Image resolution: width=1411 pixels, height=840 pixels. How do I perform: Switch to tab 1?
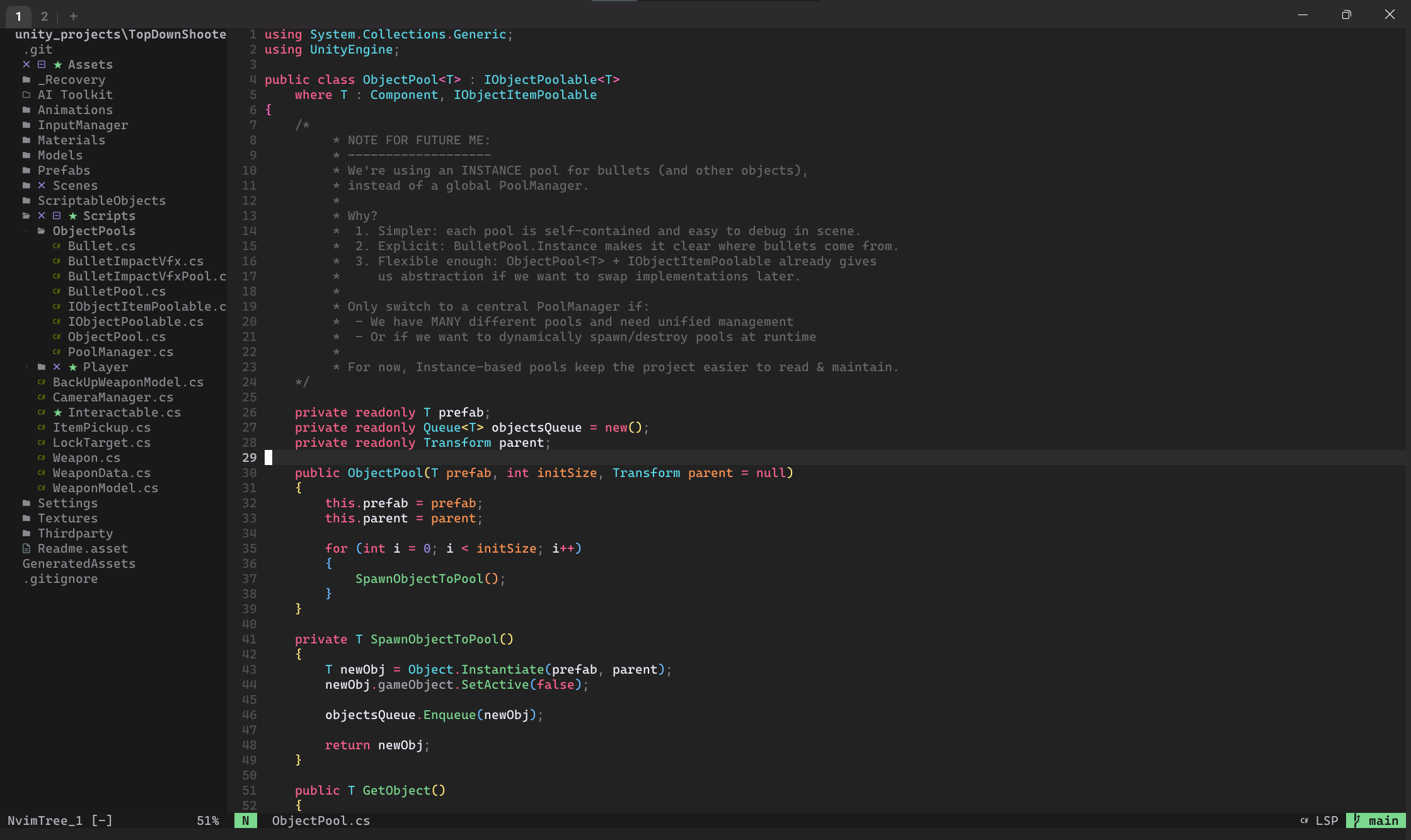18,16
